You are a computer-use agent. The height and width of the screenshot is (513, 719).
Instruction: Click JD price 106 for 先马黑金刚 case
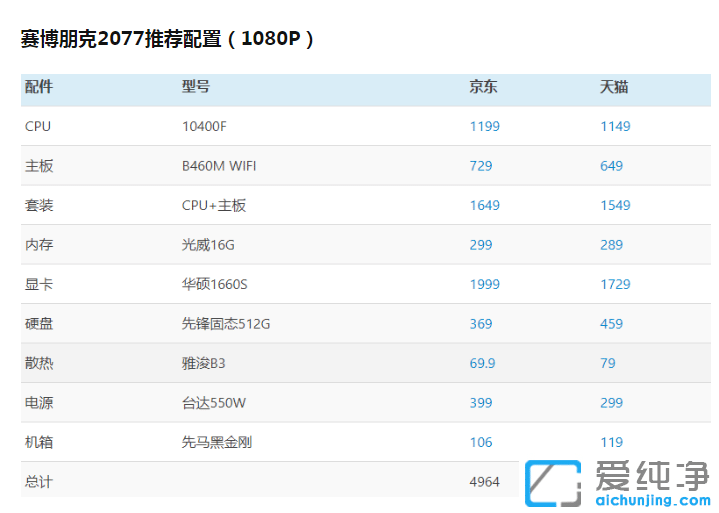pos(480,442)
